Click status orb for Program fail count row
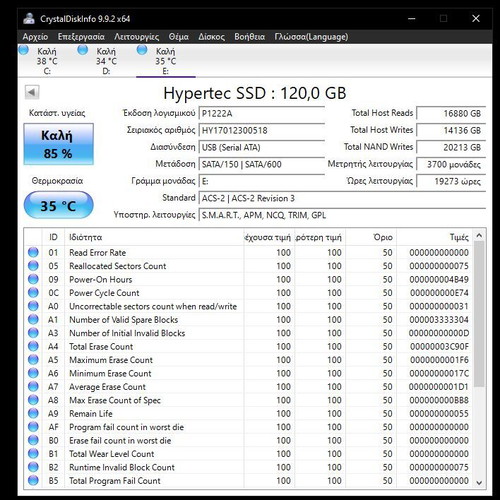This screenshot has height=500, width=500. pos(33,427)
